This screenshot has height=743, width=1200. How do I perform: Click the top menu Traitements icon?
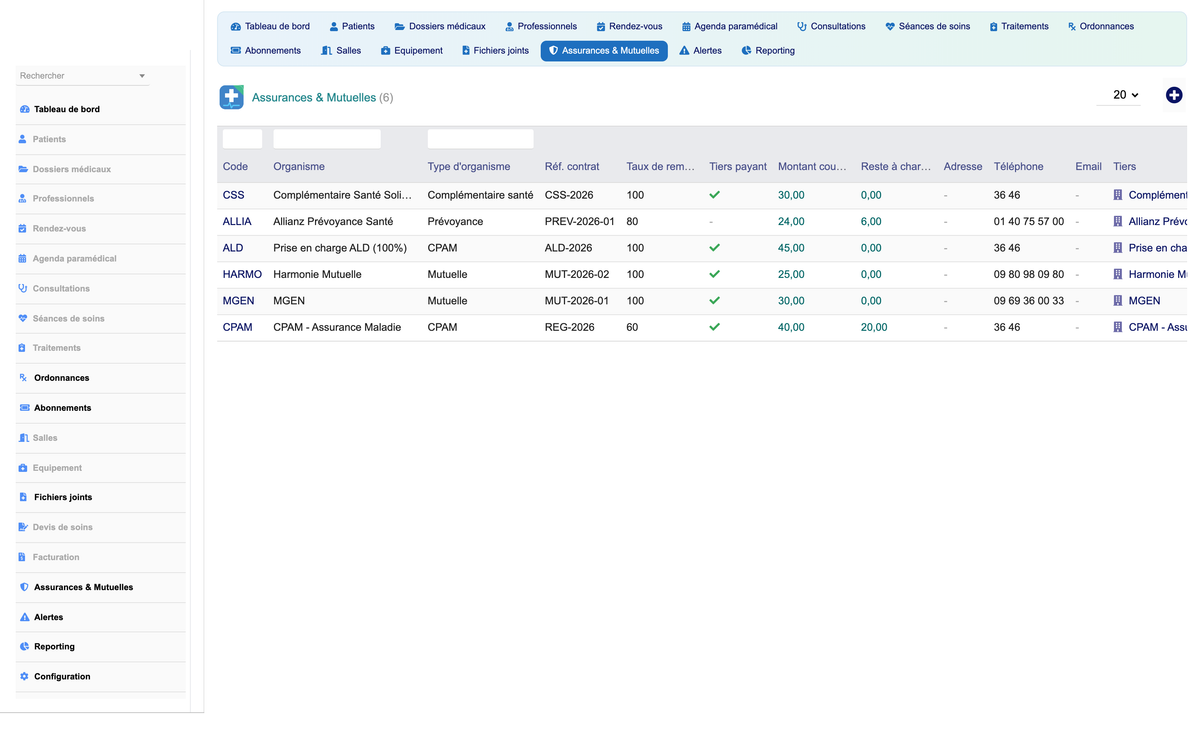[x=993, y=27]
